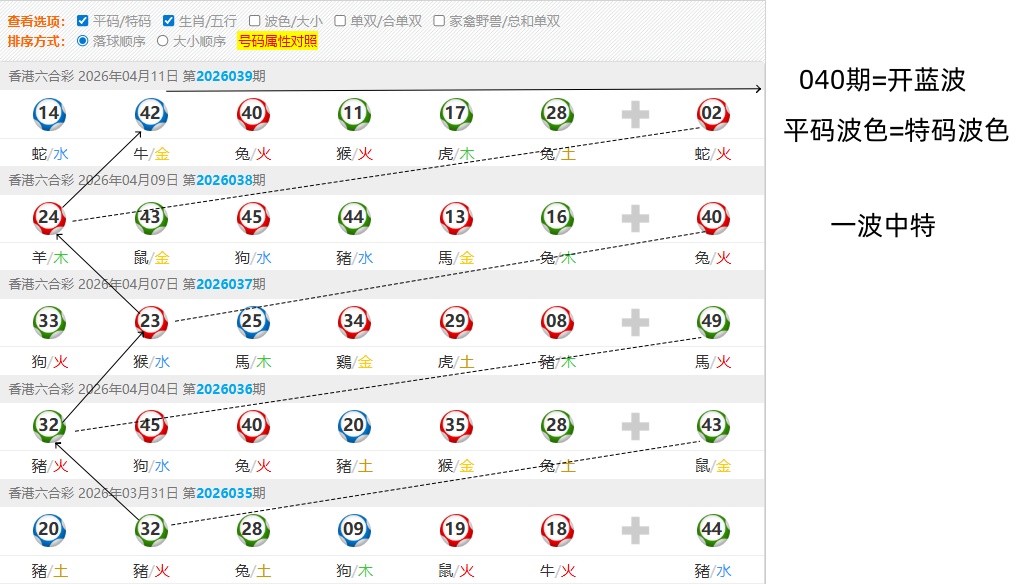Open the 号码属性对照 highlighted button
The height and width of the screenshot is (584, 1032).
[277, 42]
